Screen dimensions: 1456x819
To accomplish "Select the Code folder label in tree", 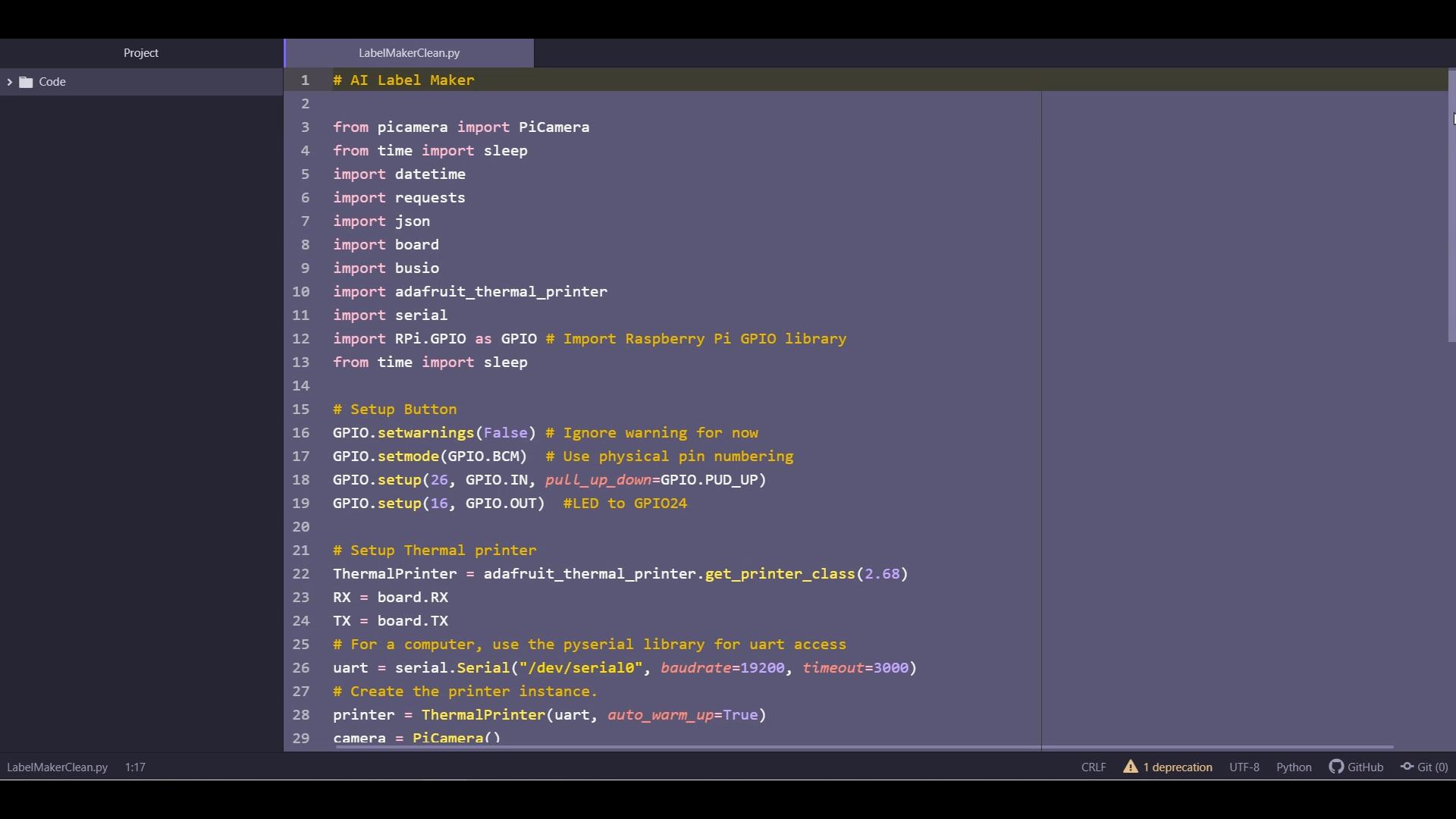I will tap(52, 82).
